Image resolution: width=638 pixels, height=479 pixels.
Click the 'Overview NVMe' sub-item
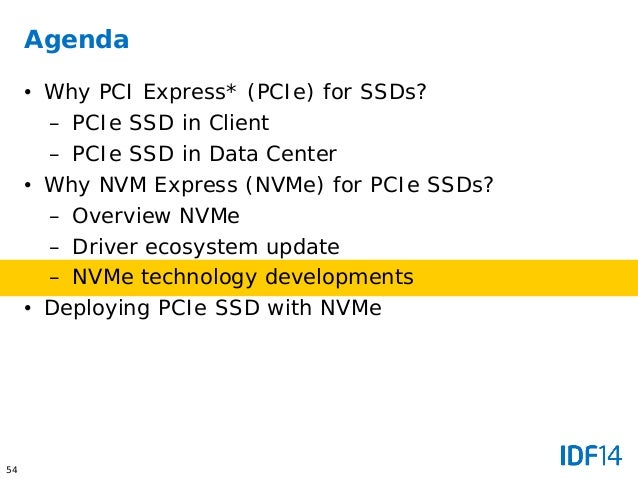[156, 216]
